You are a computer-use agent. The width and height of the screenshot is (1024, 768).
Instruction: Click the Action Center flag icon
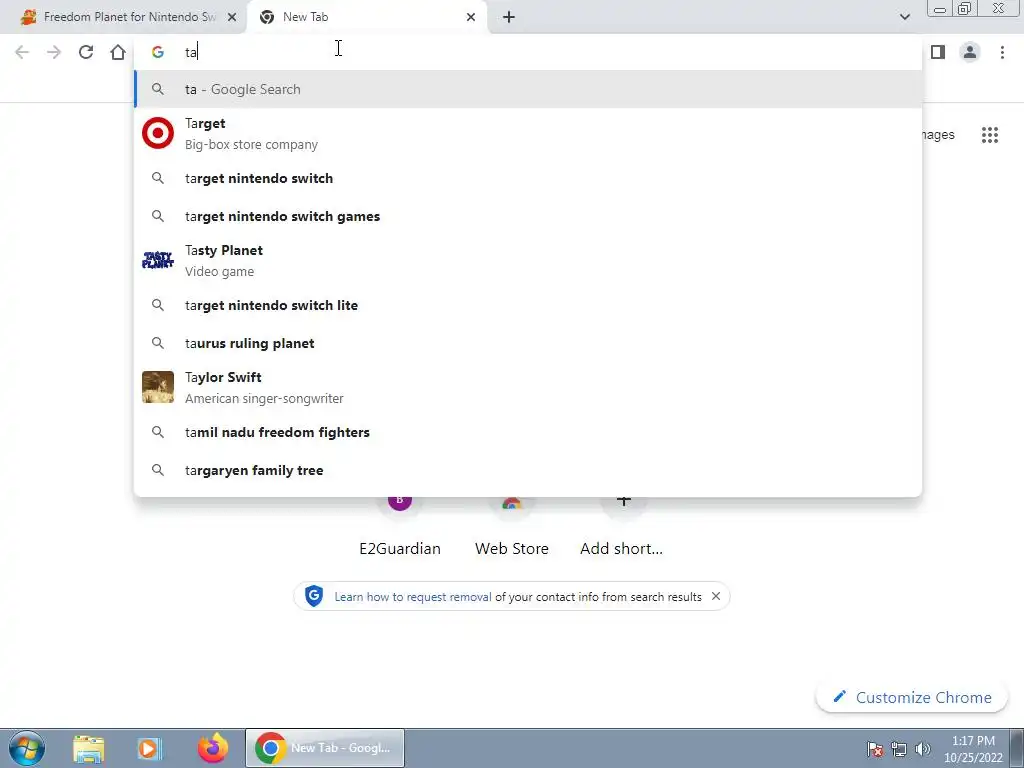[875, 749]
